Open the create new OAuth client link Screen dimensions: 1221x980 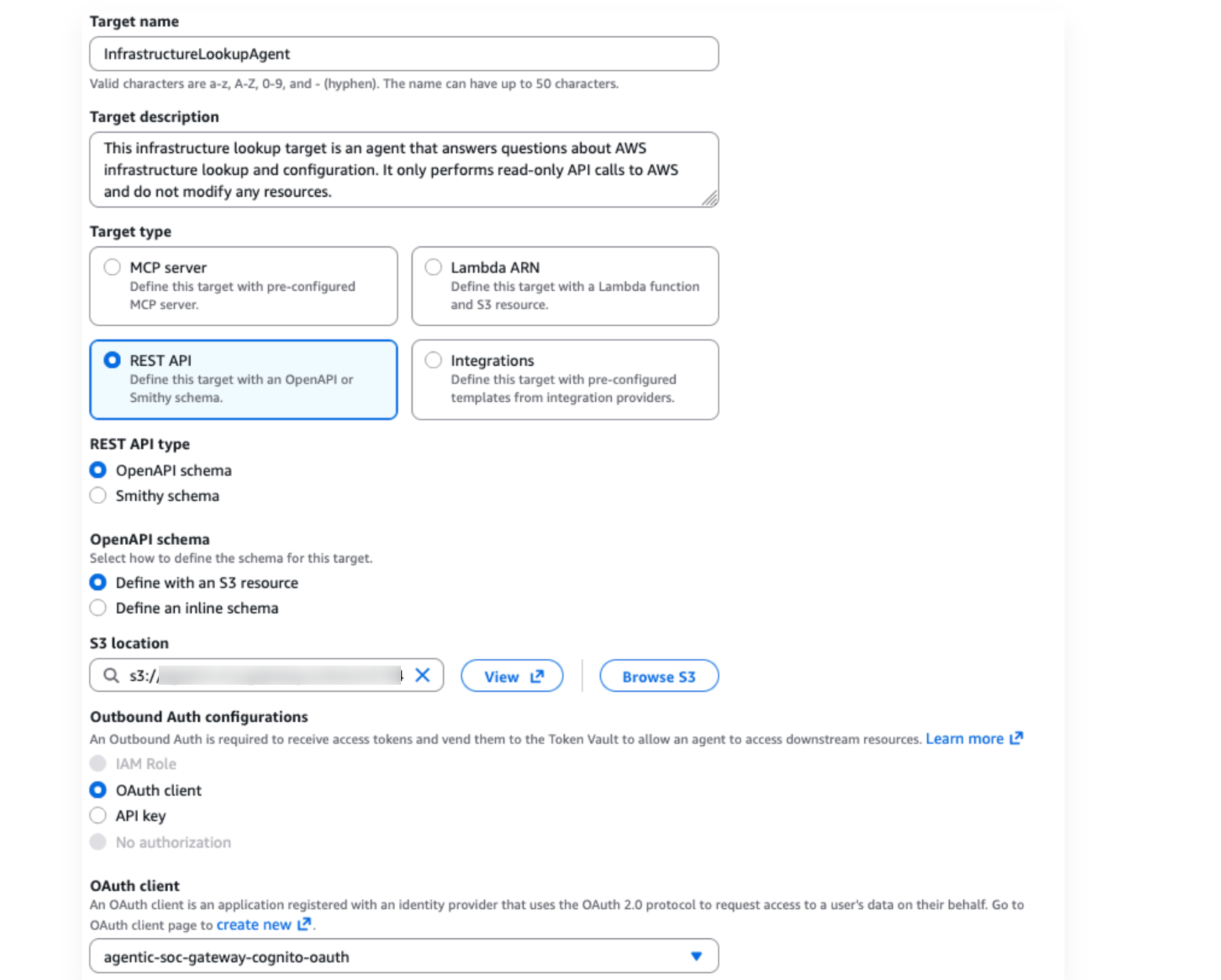point(253,925)
